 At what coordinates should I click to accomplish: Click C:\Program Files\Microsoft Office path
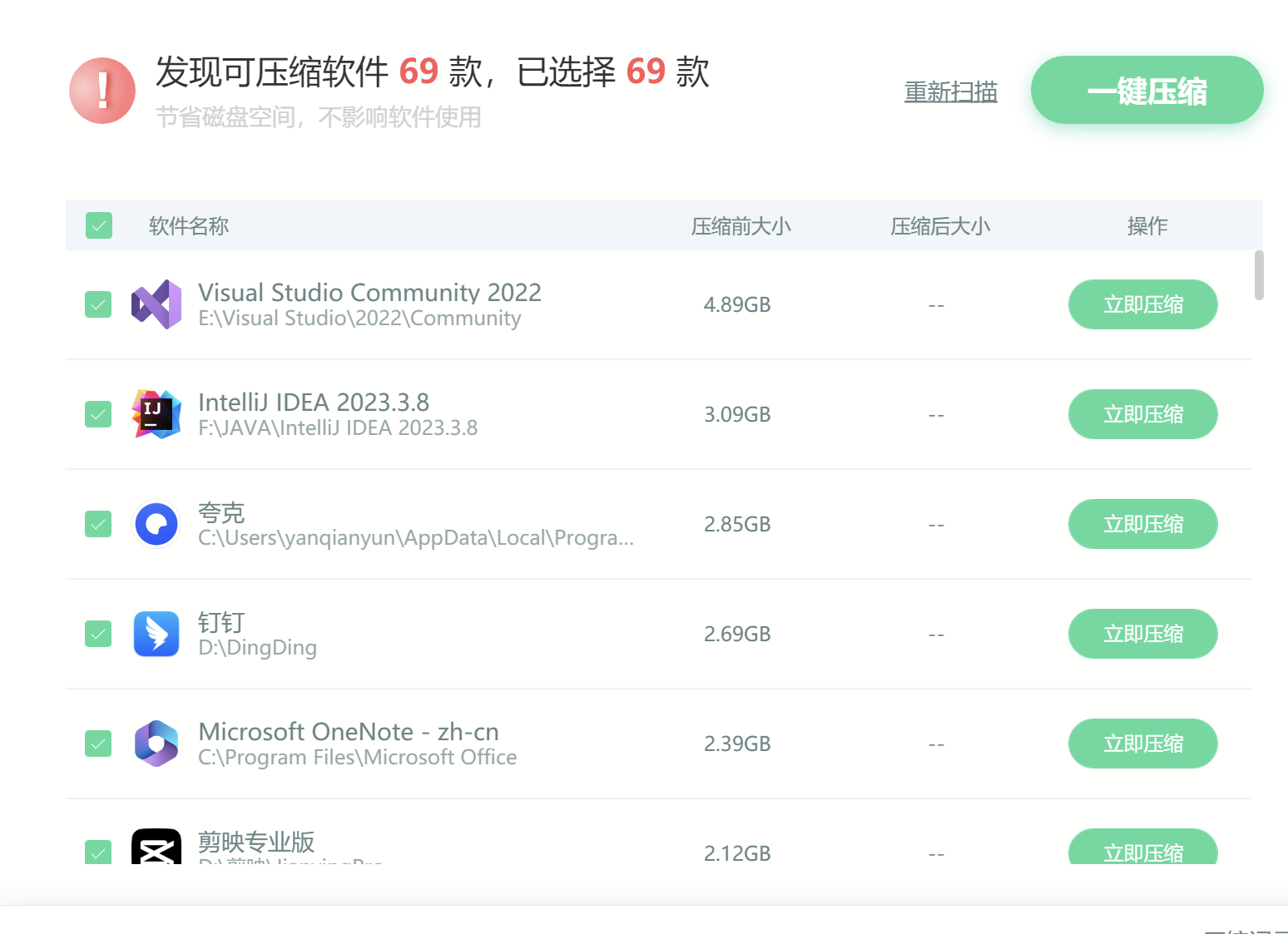pos(357,758)
